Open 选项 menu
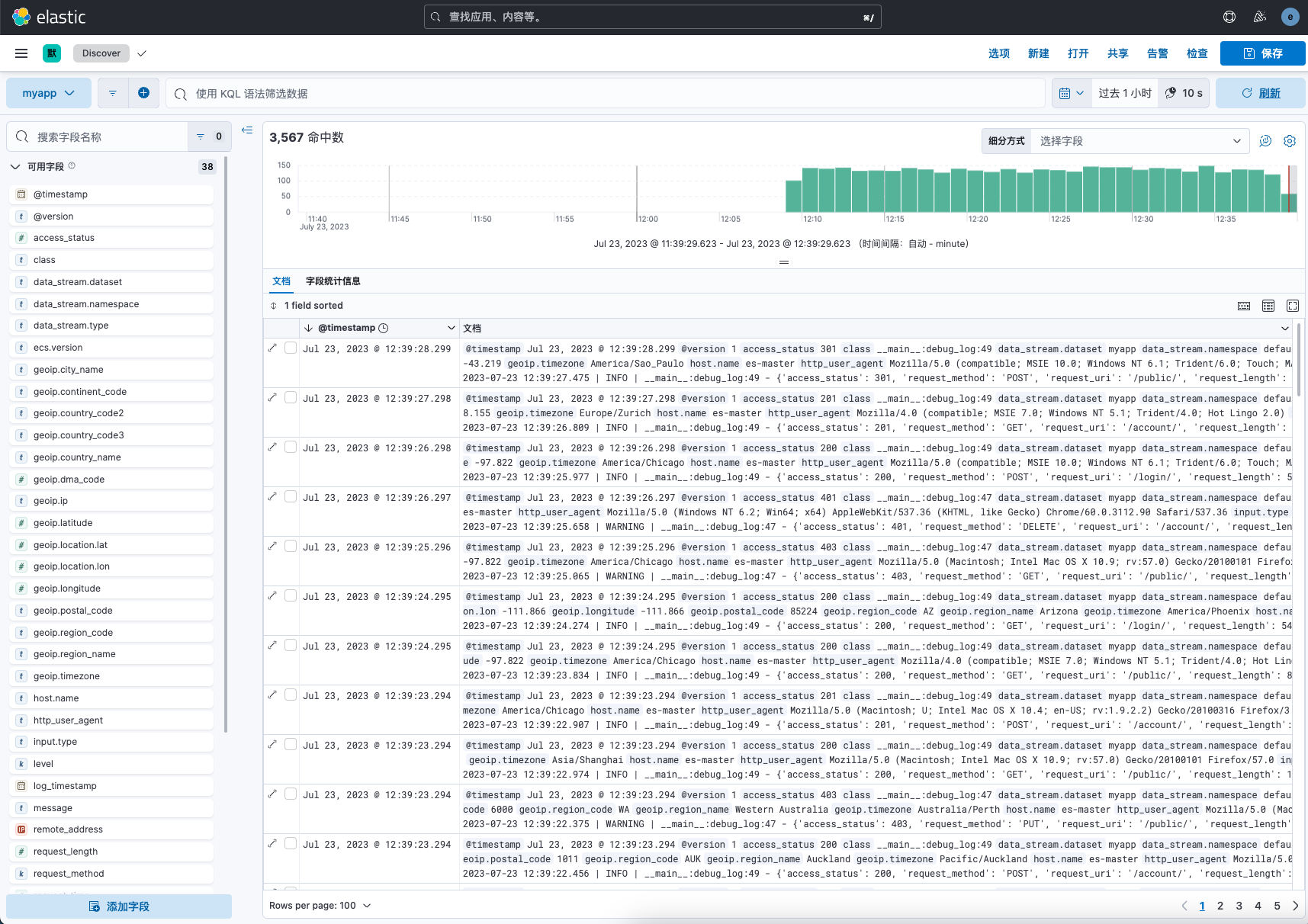This screenshot has height=924, width=1308. pyautogui.click(x=999, y=53)
